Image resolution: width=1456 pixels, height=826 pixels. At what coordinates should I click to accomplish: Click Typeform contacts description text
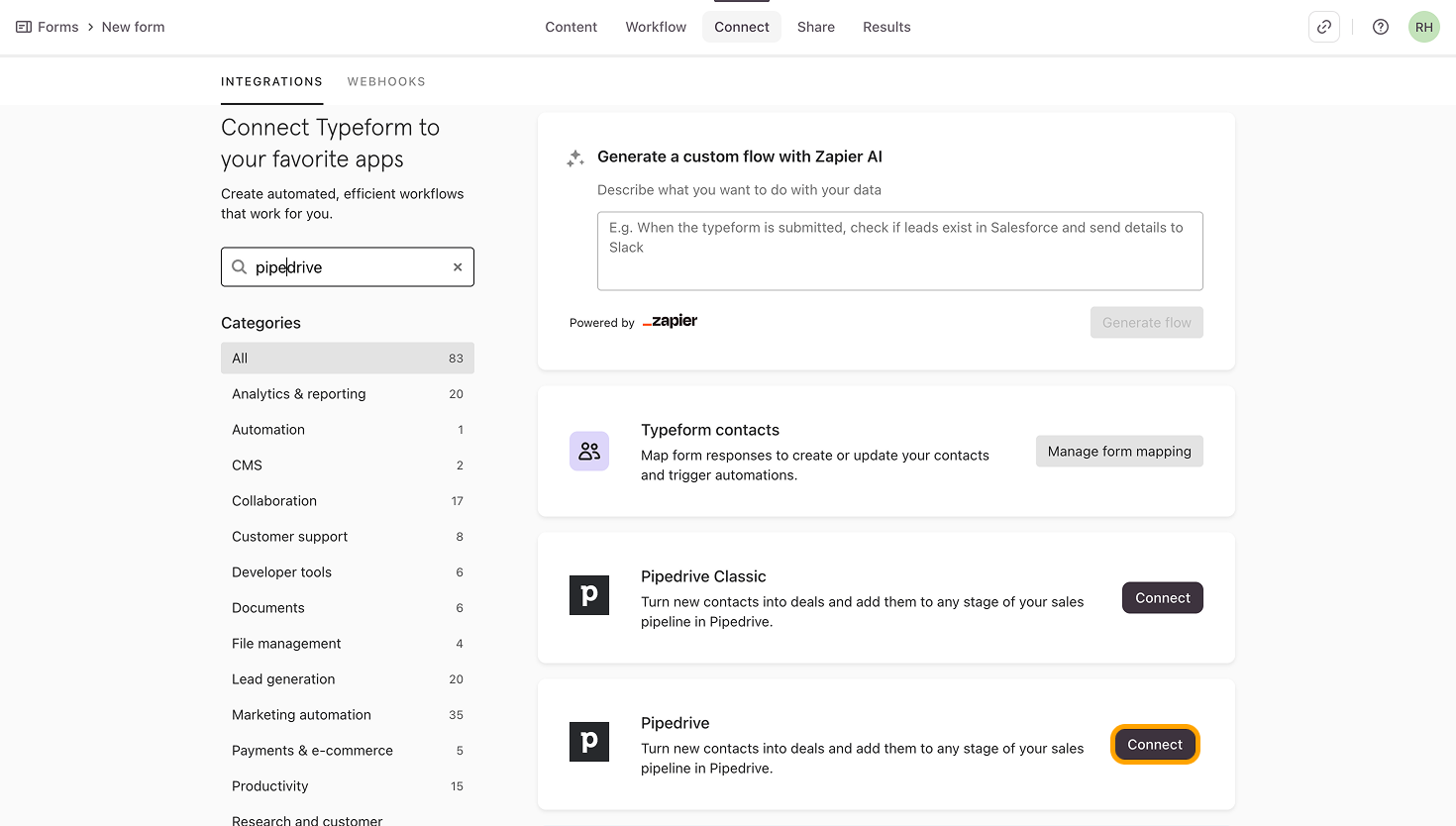(815, 465)
